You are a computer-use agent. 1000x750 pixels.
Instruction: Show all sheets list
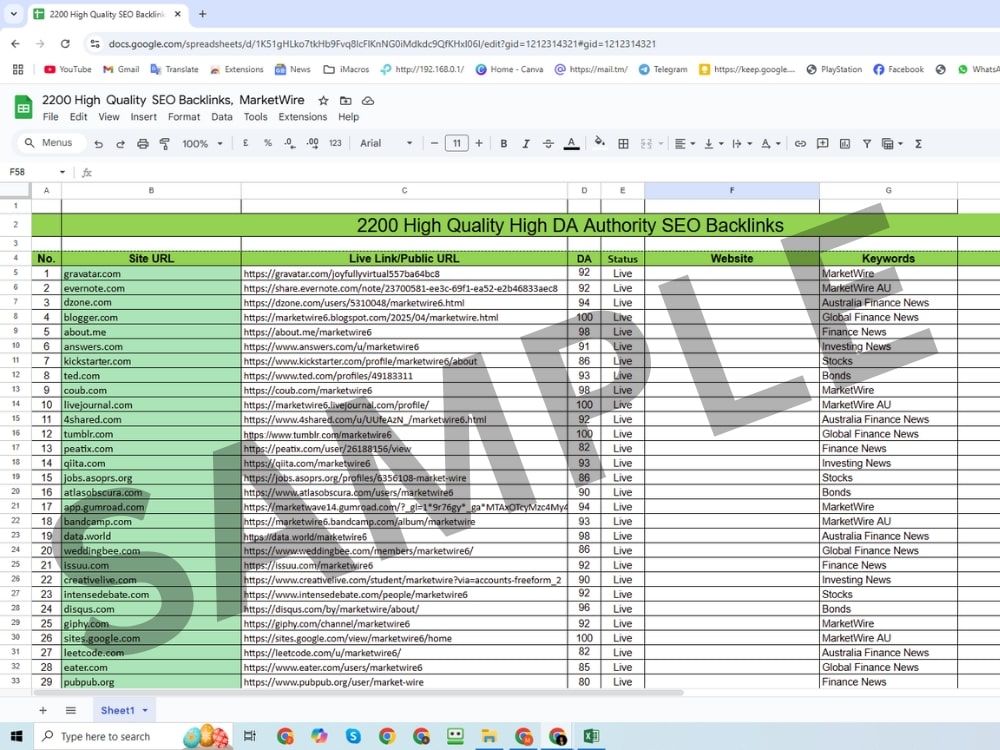71,710
